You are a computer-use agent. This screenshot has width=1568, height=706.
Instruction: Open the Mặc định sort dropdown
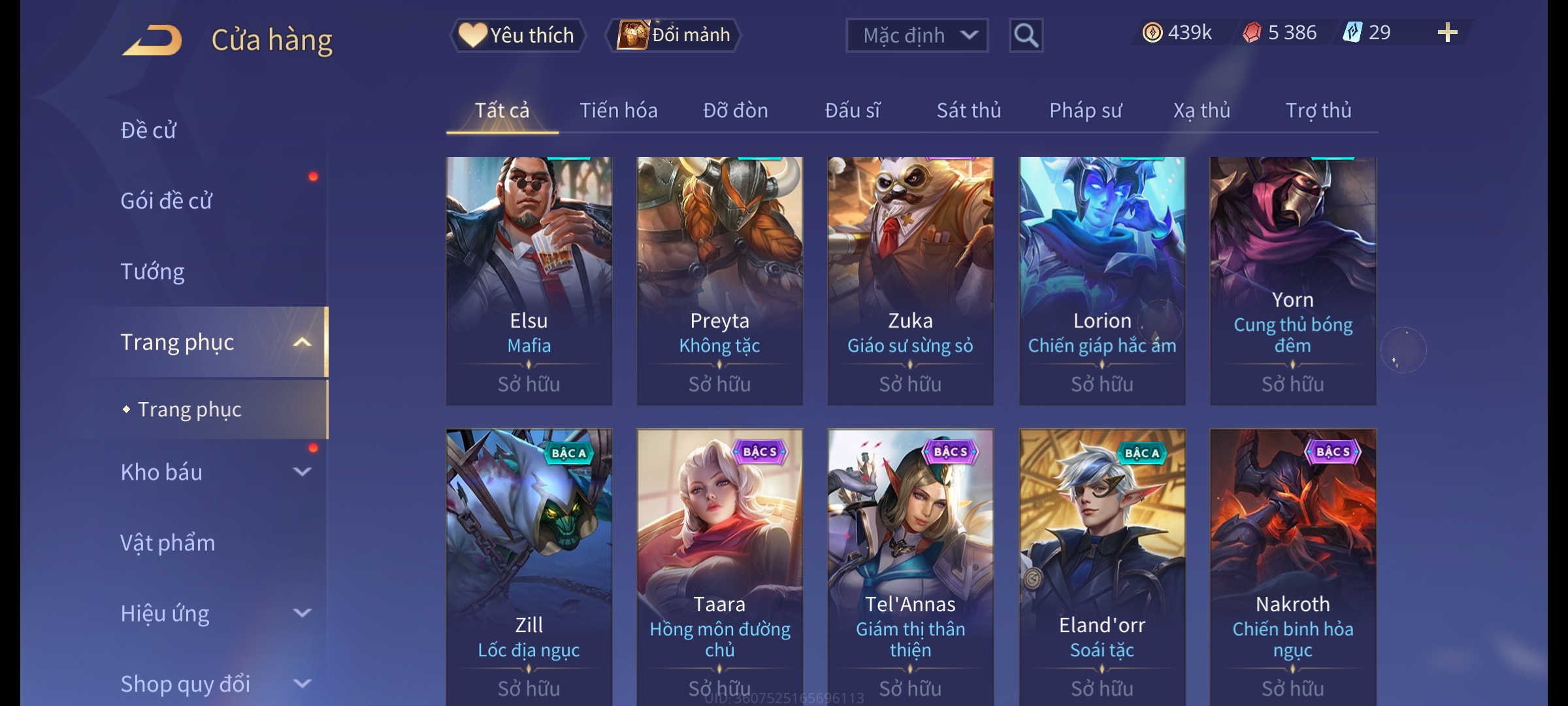[x=917, y=35]
